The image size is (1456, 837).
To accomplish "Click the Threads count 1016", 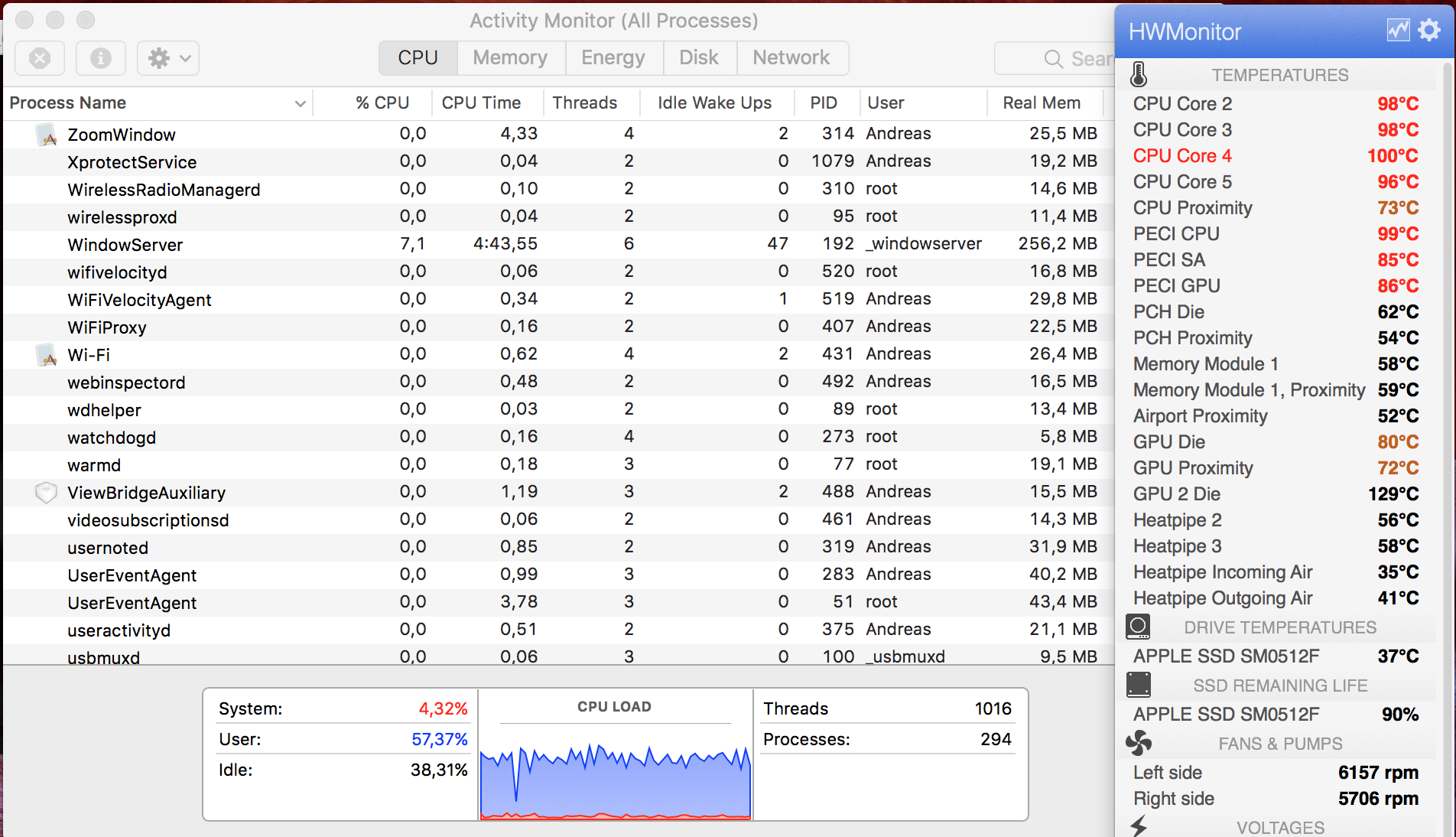I will coord(993,709).
